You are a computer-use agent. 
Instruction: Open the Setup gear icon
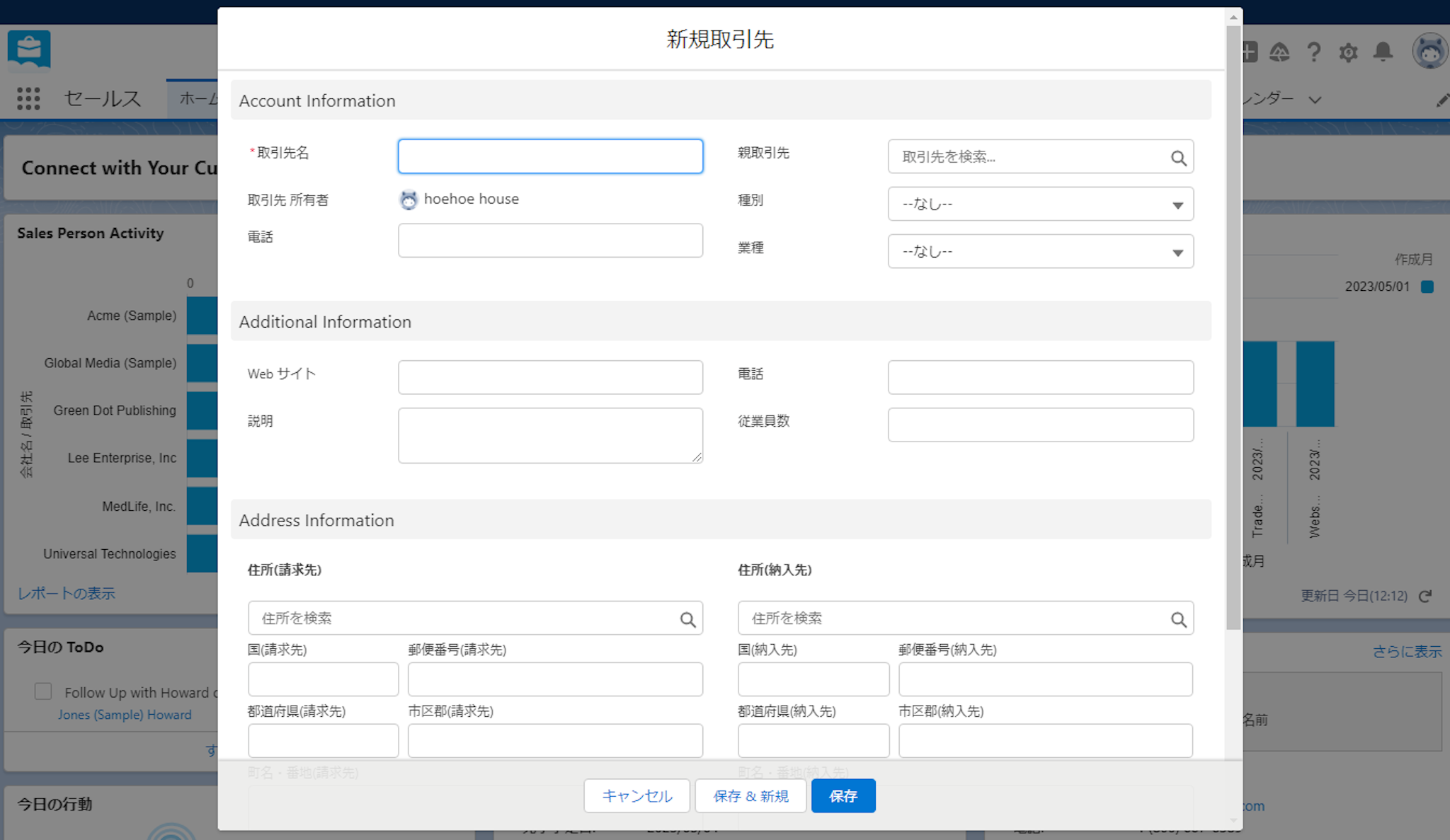coord(1348,52)
